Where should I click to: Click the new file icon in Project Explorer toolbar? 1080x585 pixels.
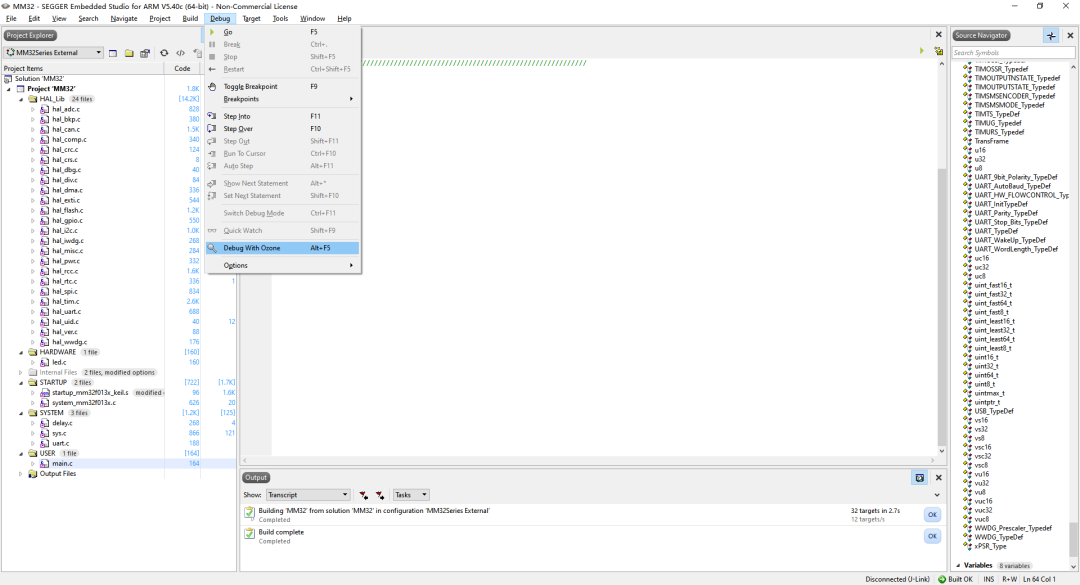(x=113, y=53)
